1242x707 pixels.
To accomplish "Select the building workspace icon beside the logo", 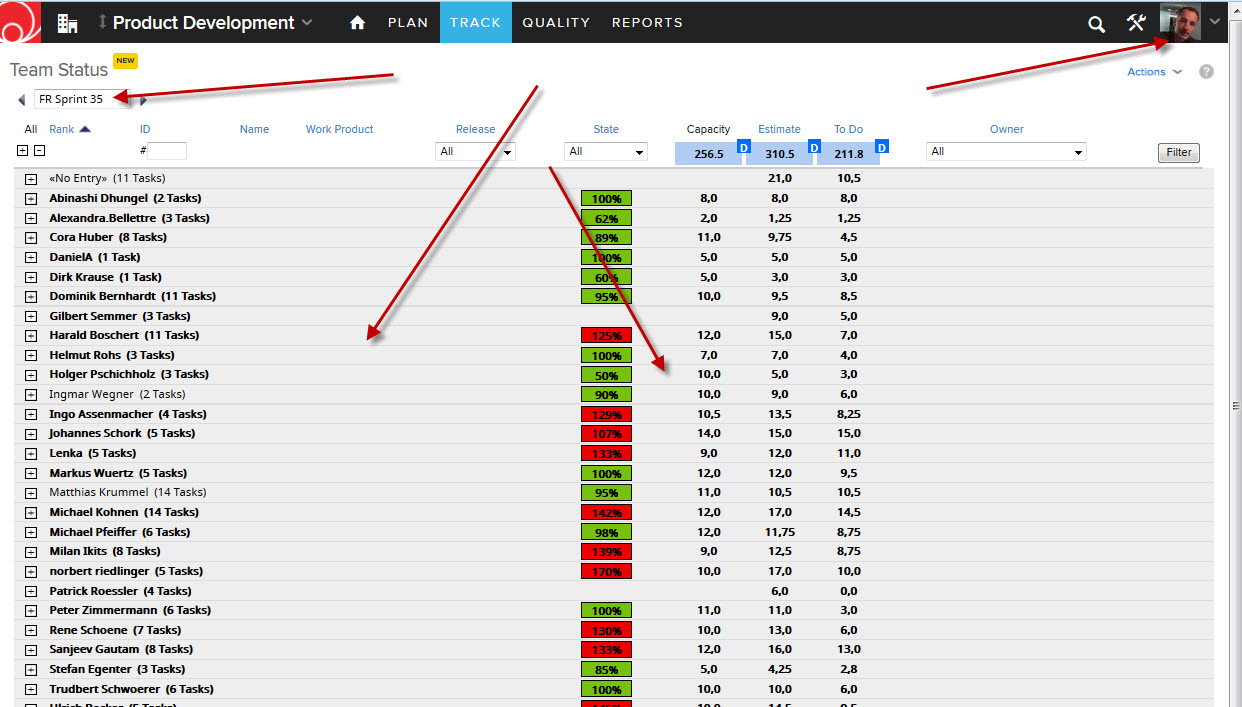I will (x=67, y=22).
